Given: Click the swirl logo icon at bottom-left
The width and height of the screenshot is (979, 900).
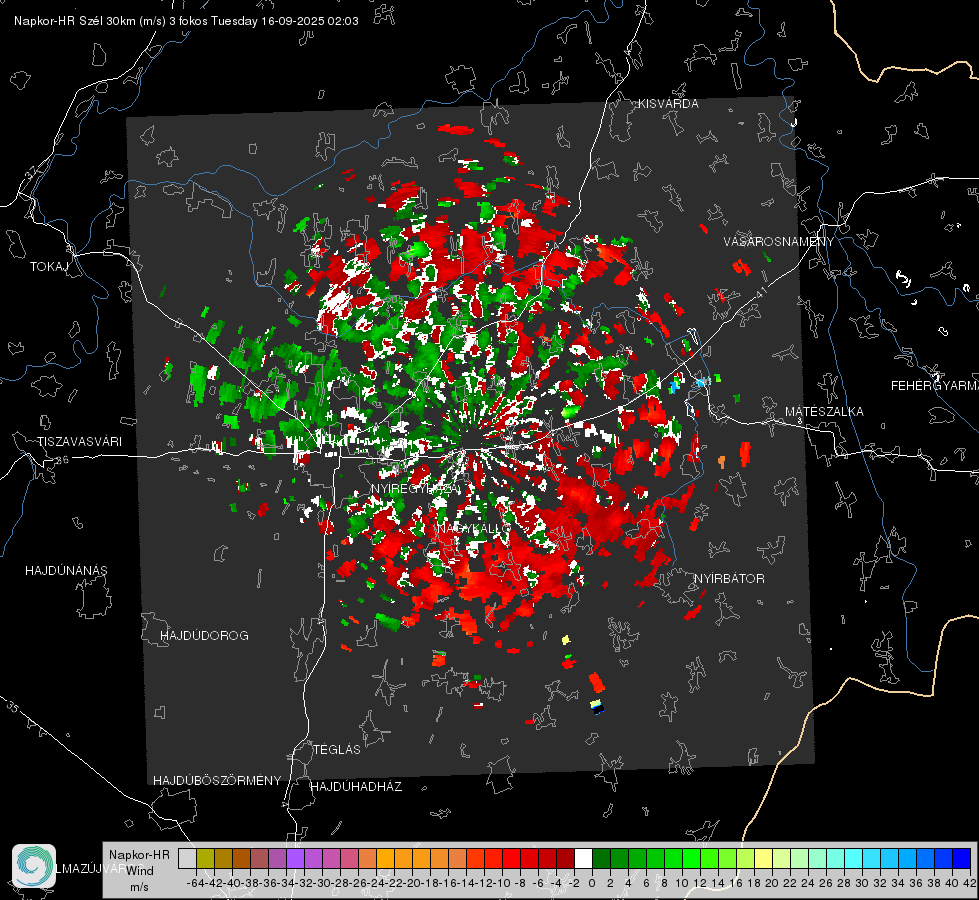Looking at the screenshot, I should coord(34,866).
